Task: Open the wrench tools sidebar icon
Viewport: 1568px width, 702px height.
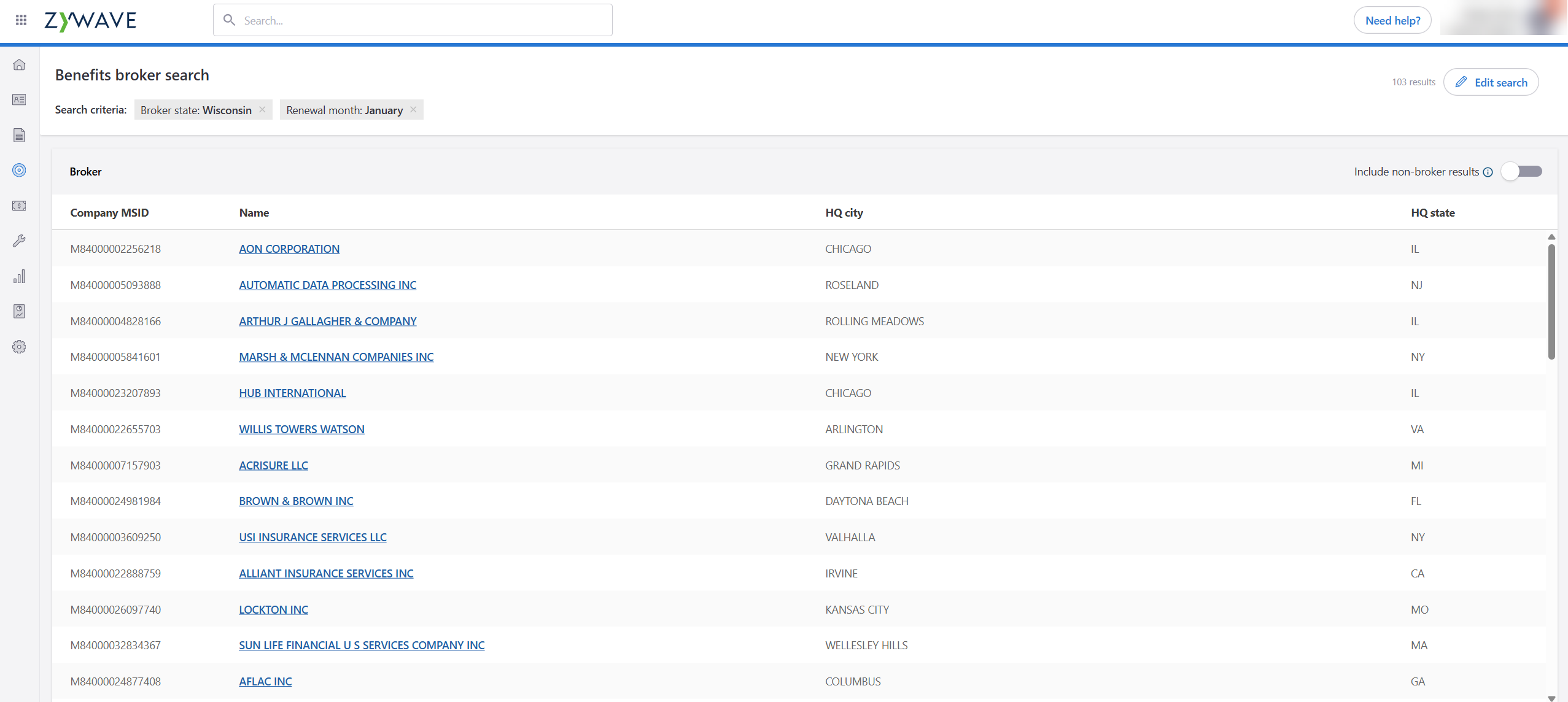Action: pyautogui.click(x=19, y=241)
